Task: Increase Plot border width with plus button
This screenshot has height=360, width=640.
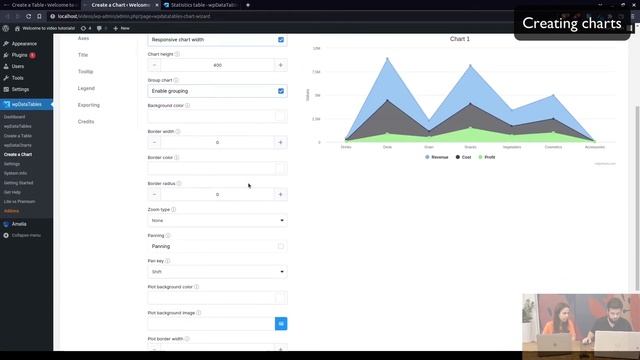Action: [x=280, y=349]
